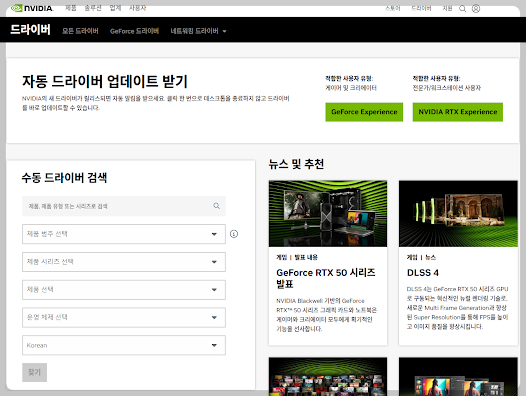Click the 수동 드라이버 검색 heading
The height and width of the screenshot is (396, 526).
[x=64, y=178]
